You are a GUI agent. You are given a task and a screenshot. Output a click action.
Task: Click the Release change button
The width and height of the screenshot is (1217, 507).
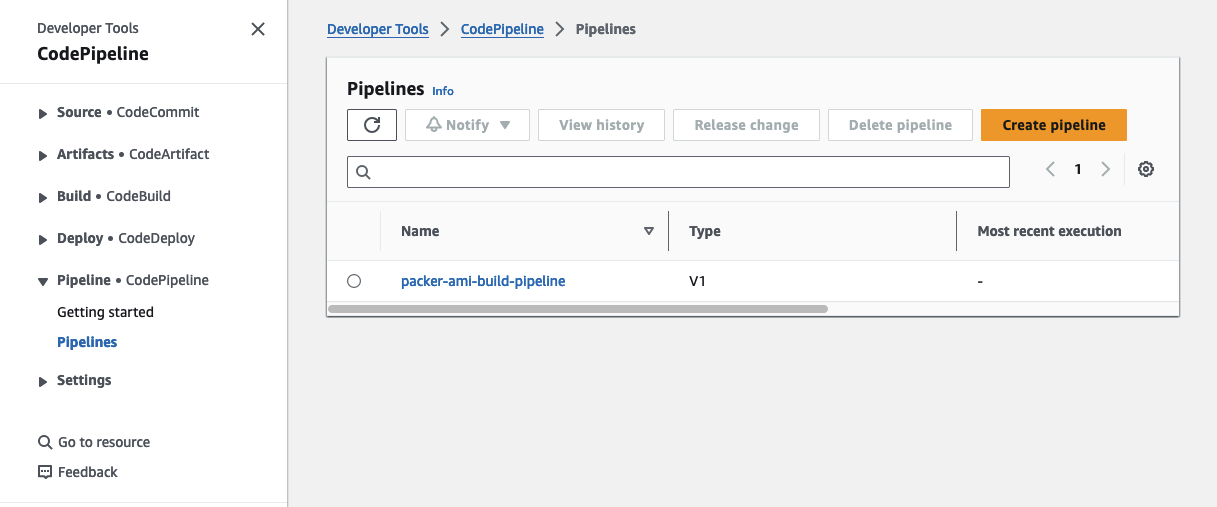pos(746,125)
